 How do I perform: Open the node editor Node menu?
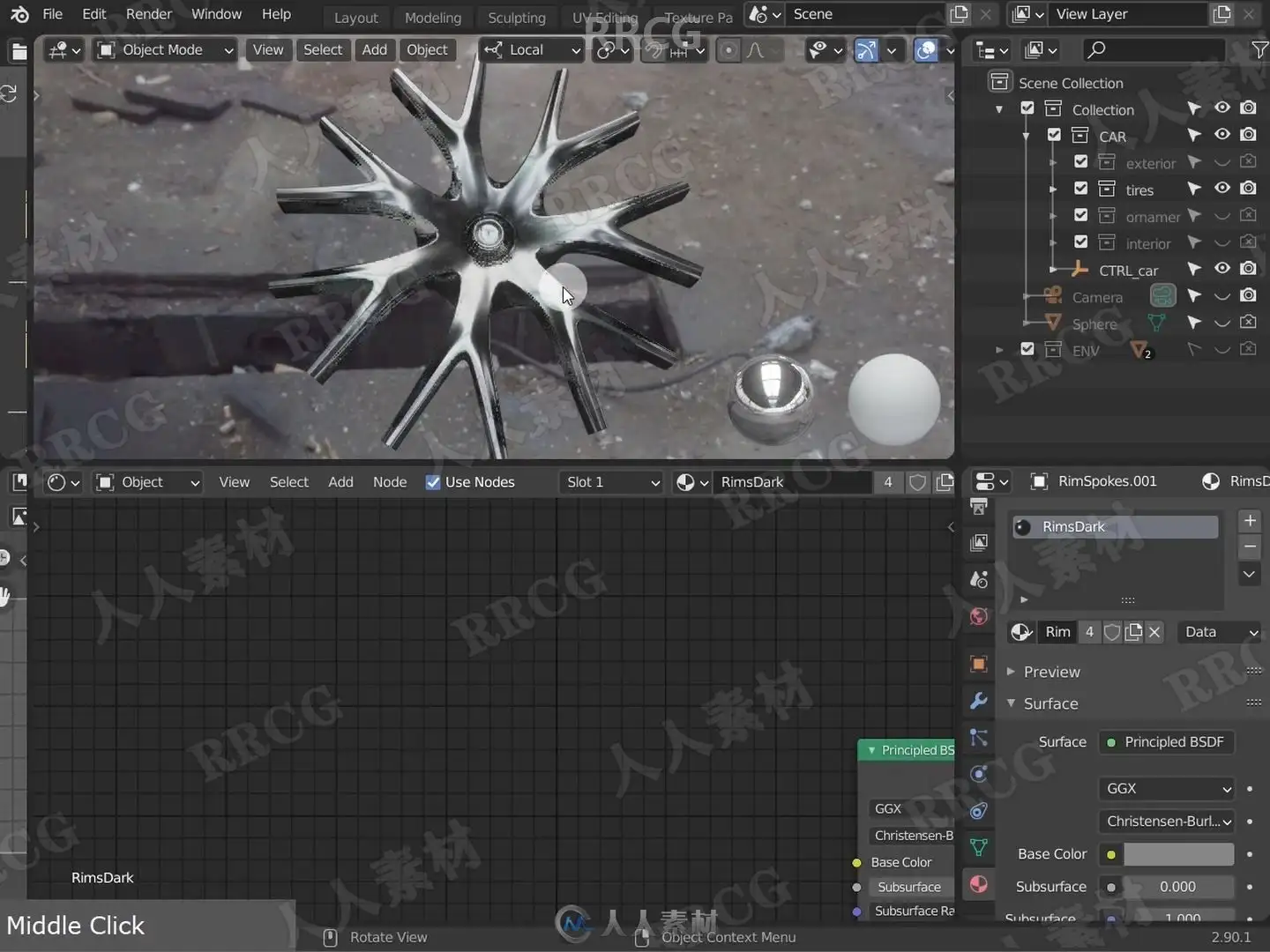click(390, 482)
